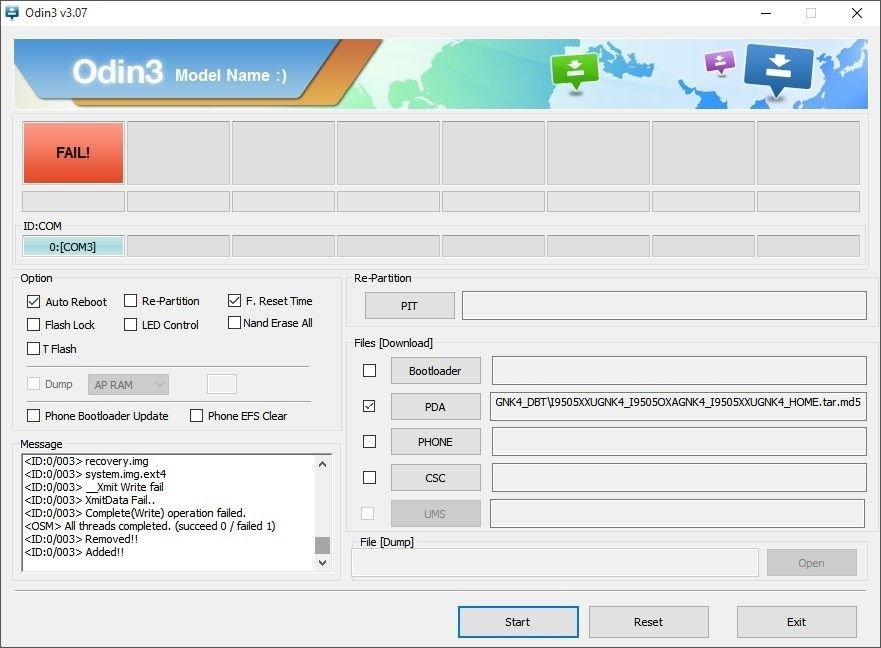Click the CSC file button

tap(435, 478)
